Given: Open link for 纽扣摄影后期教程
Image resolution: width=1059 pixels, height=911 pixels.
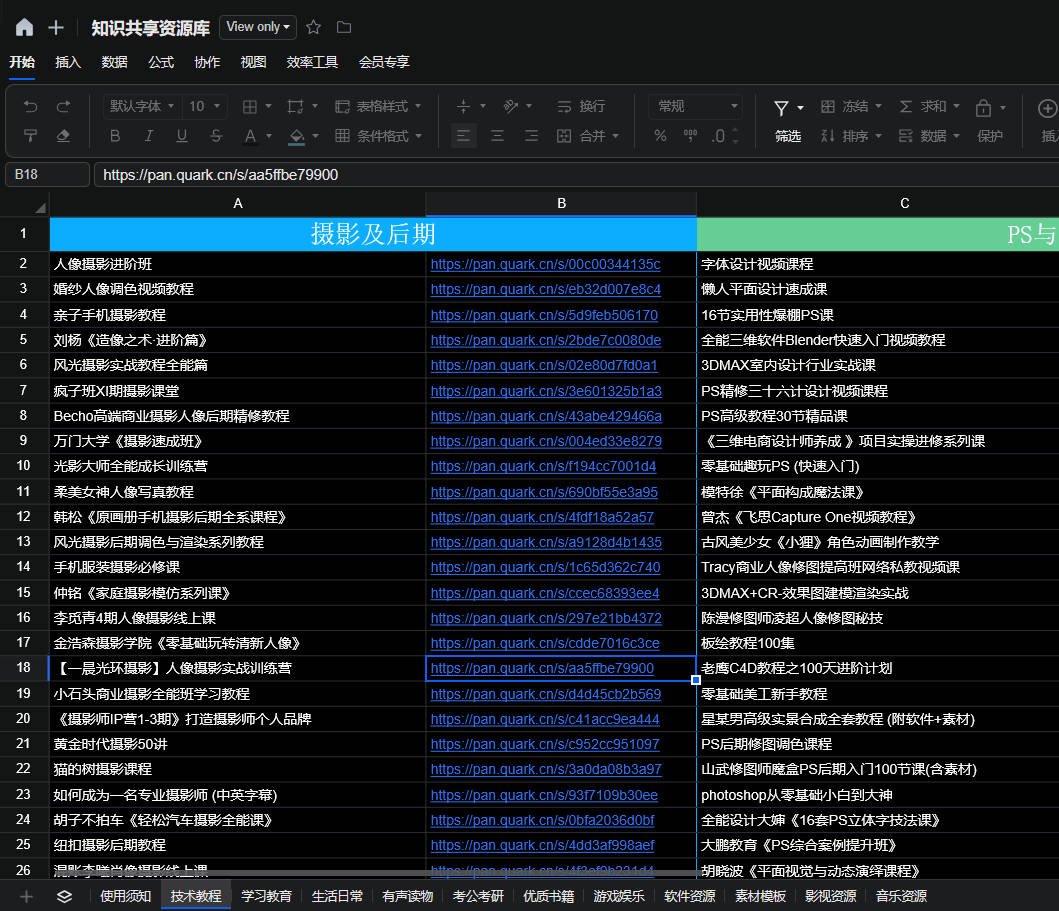Looking at the screenshot, I should pyautogui.click(x=542, y=845).
